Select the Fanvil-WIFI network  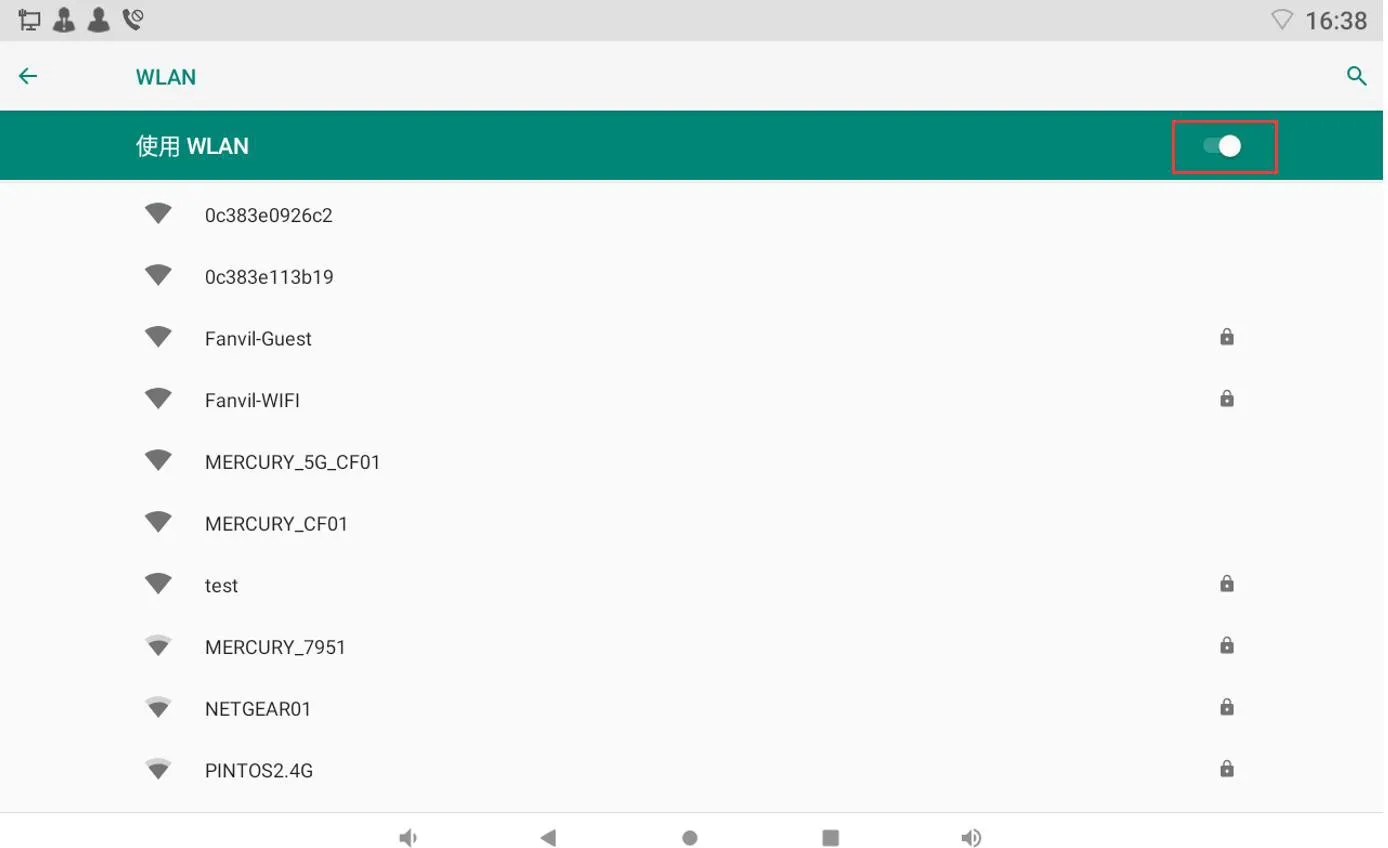tap(252, 401)
